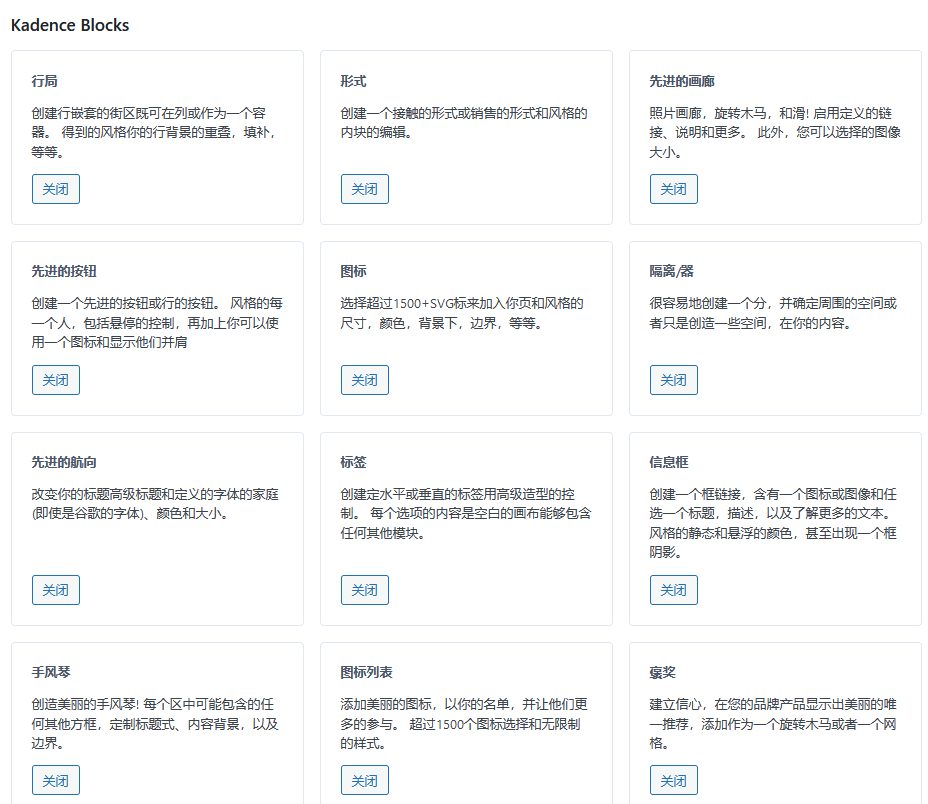Viewport: 928px width, 804px height.
Task: Turn off the 先进的按钮 block
Action: point(56,380)
